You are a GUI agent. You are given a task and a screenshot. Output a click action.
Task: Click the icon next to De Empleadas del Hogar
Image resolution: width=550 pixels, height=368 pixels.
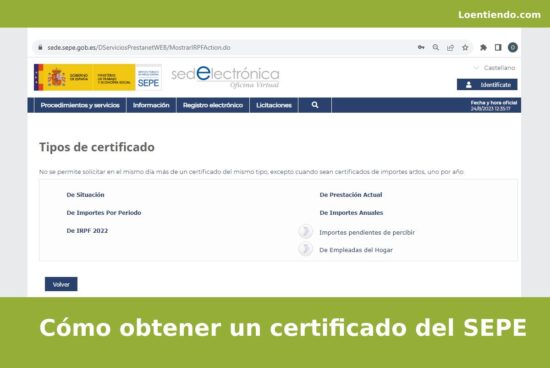305,249
